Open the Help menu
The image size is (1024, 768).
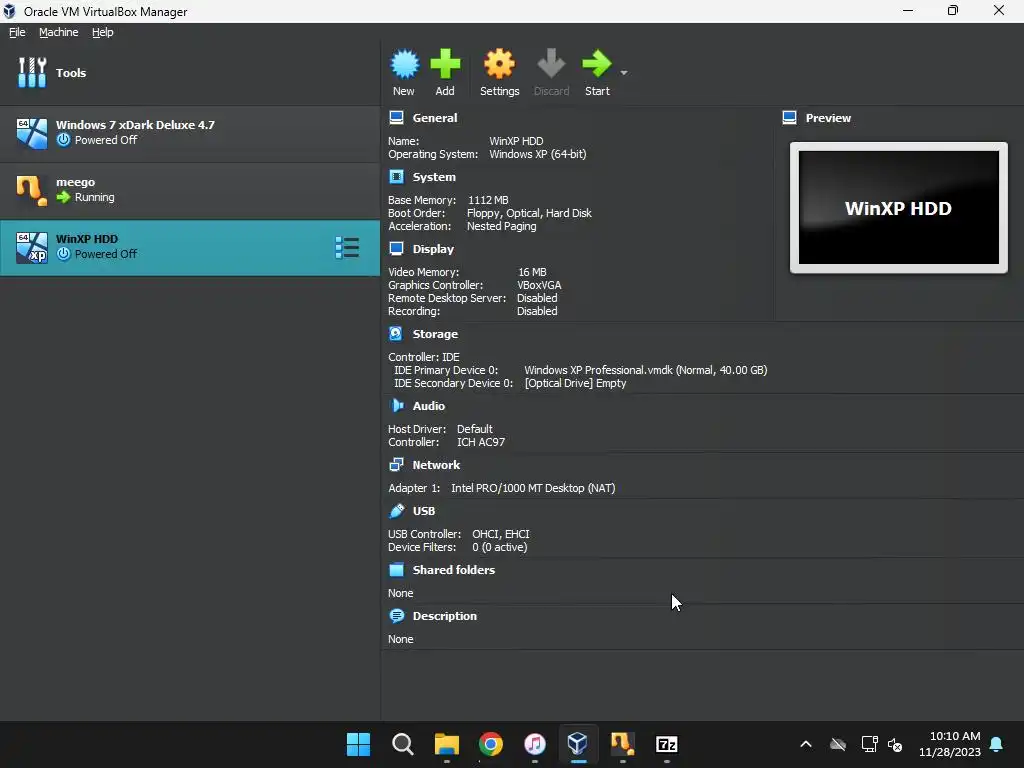pyautogui.click(x=103, y=32)
